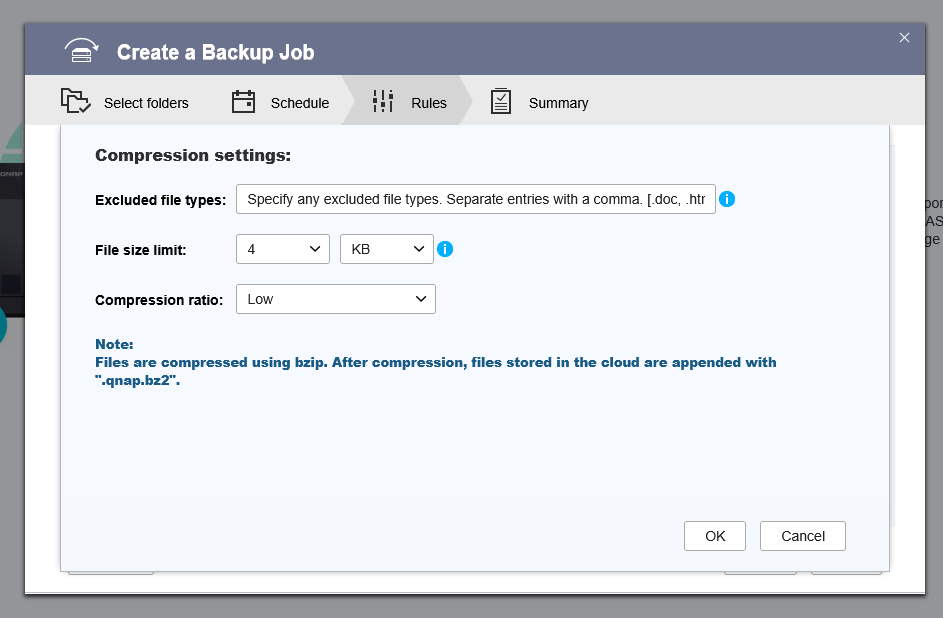Click the Summary clipboard icon
This screenshot has height=618, width=943.
(x=501, y=101)
